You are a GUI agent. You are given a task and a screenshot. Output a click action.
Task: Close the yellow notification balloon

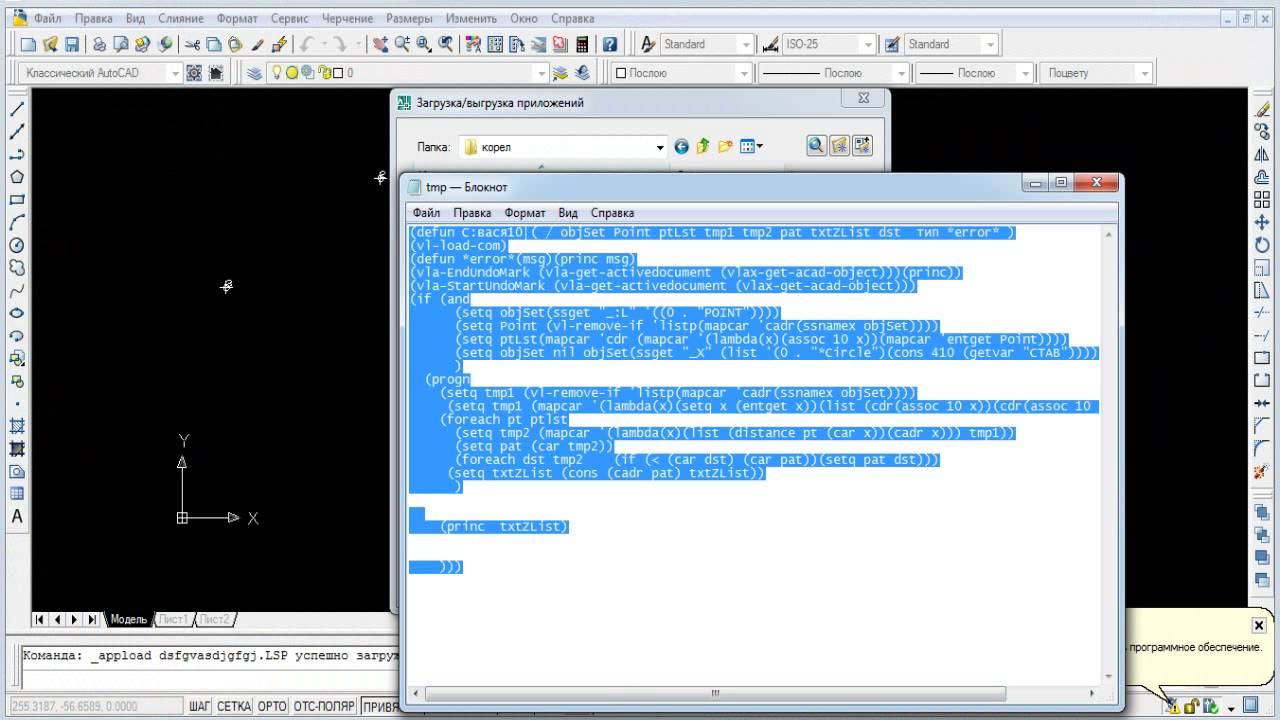coord(1259,625)
